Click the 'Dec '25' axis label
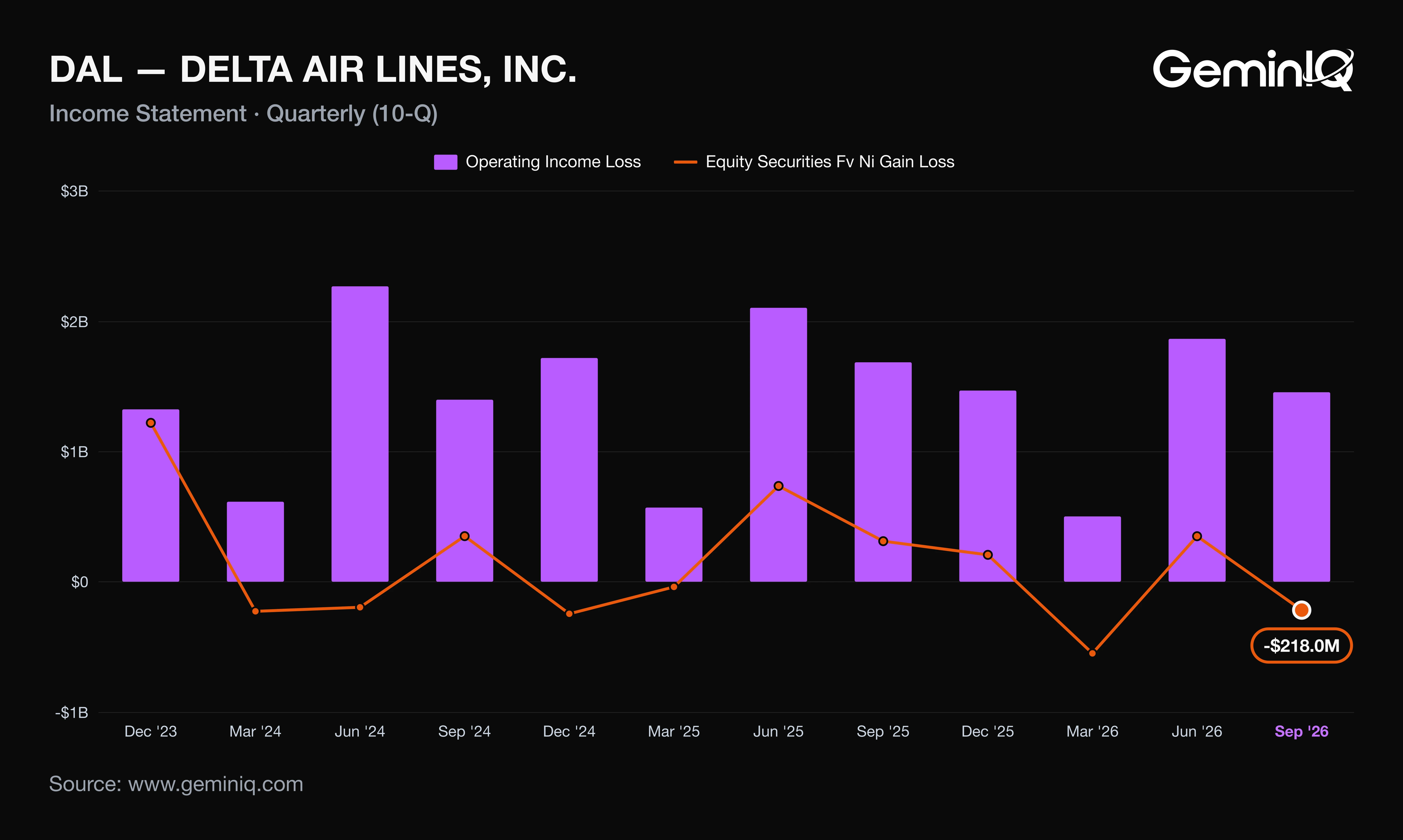The image size is (1403, 840). (x=987, y=731)
